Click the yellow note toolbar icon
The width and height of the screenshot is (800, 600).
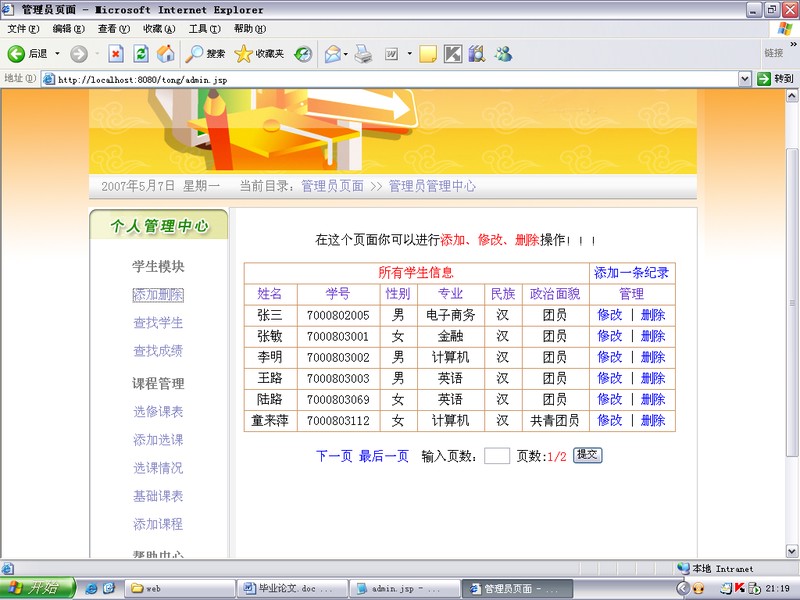tap(428, 54)
